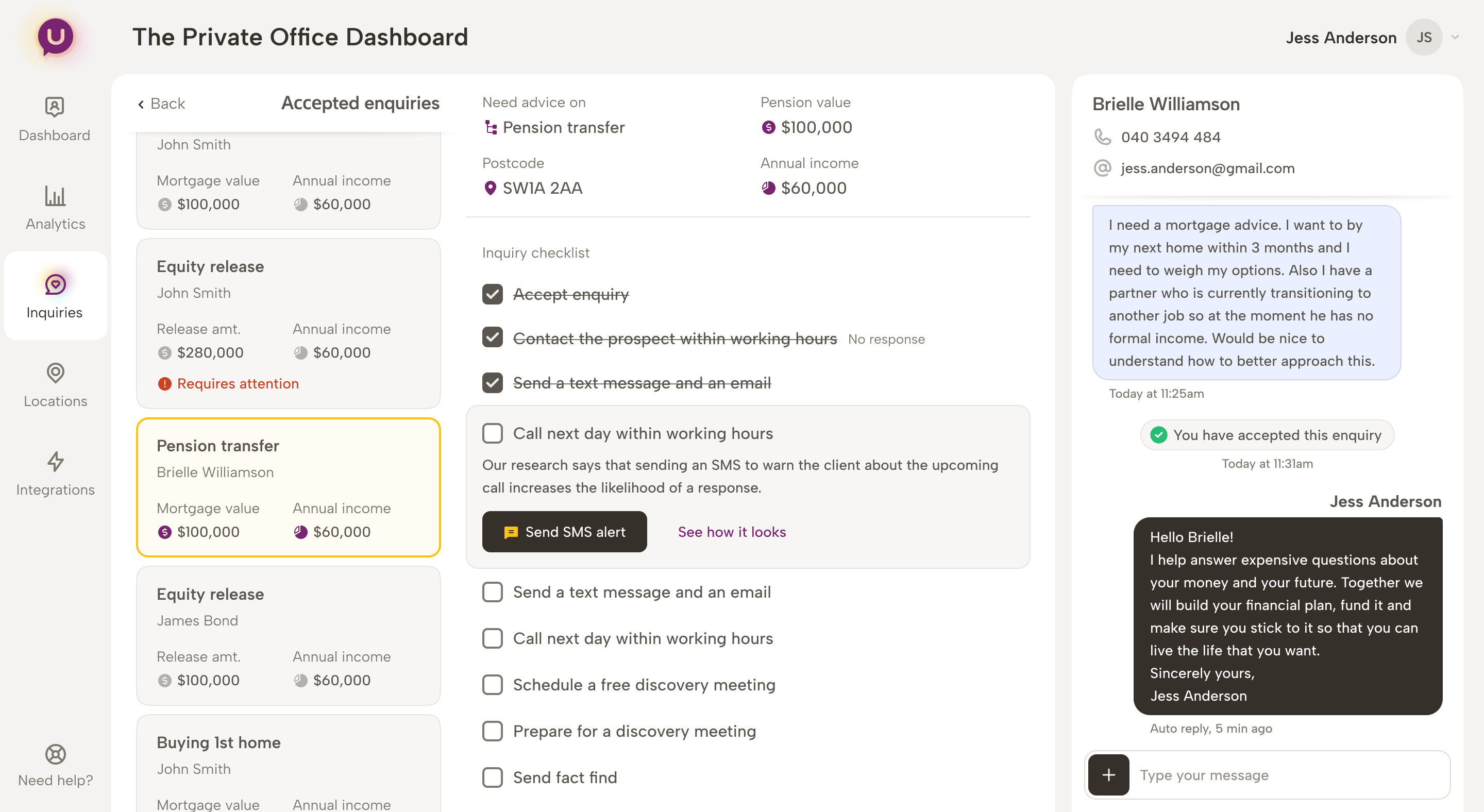
Task: Uncheck the completed Send a text message checkbox
Action: (493, 383)
